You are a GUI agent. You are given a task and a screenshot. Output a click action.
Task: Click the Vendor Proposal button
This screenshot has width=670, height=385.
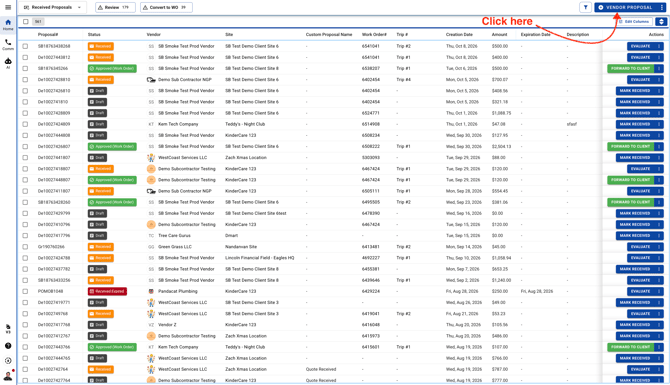[626, 7]
